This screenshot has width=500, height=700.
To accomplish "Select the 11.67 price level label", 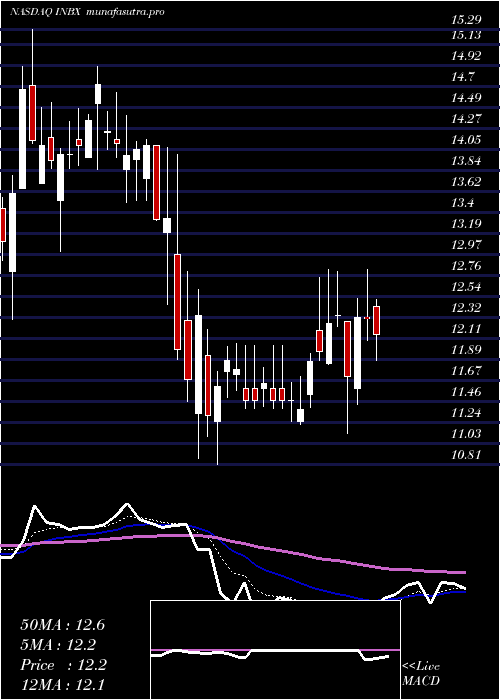I will [x=466, y=371].
